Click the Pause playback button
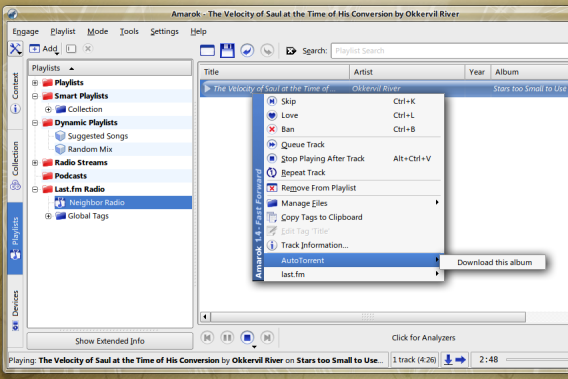Viewport: 568px width, 379px height. coord(227,338)
